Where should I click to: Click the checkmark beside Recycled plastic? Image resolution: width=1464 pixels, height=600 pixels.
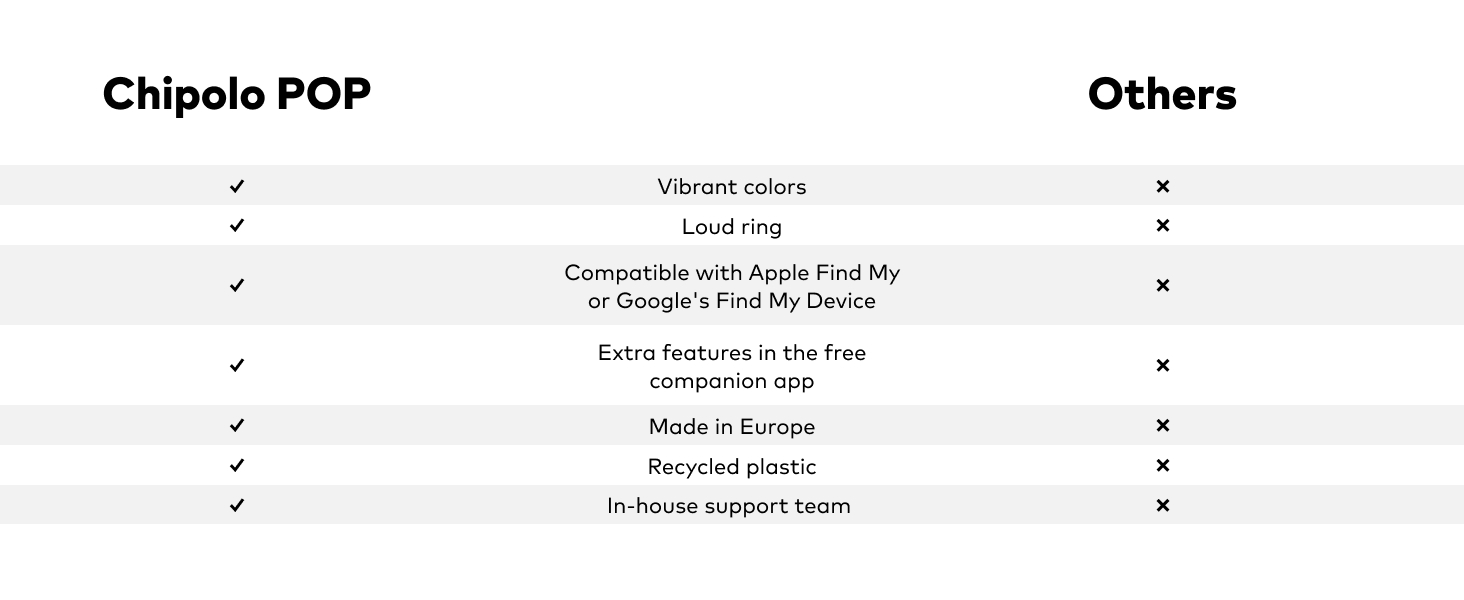click(x=237, y=466)
